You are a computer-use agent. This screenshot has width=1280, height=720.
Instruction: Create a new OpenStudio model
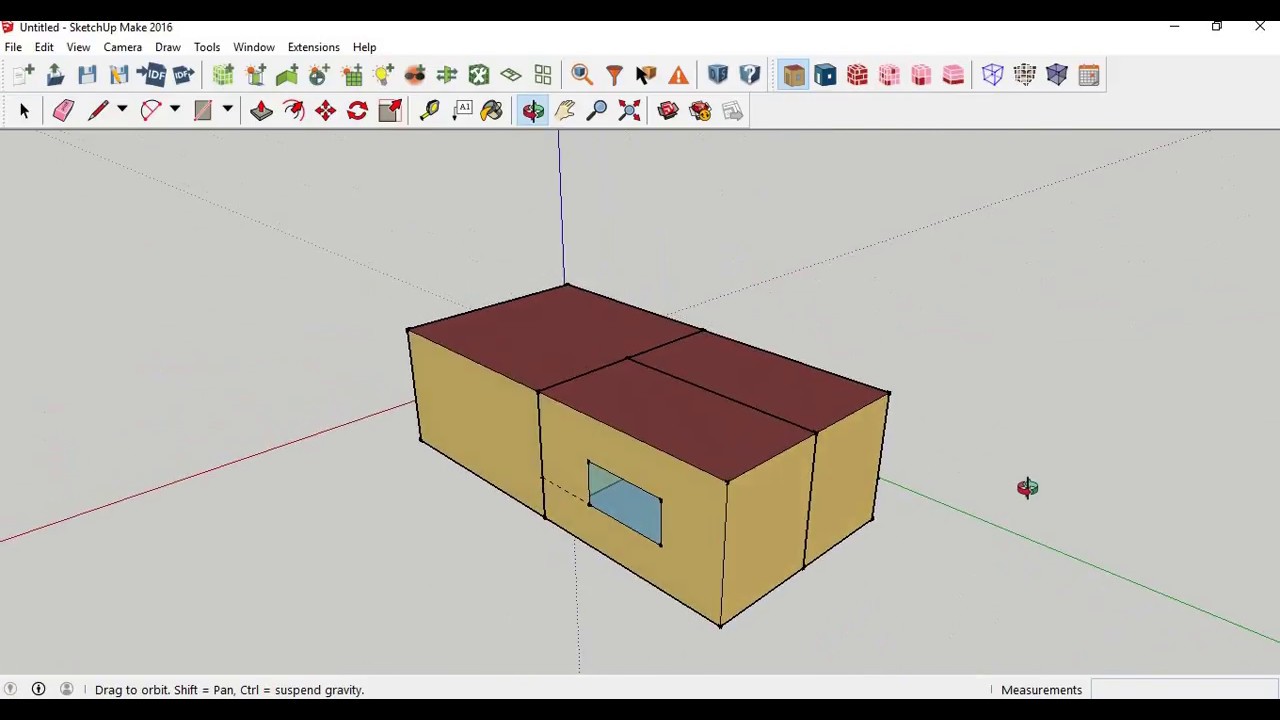(24, 75)
